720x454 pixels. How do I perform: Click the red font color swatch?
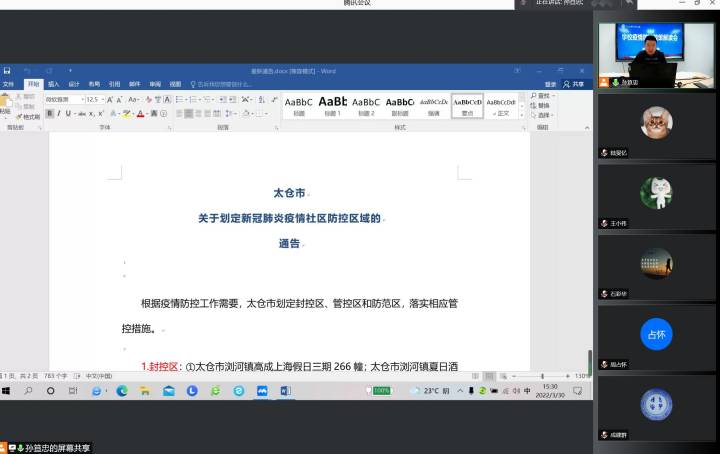(141, 114)
